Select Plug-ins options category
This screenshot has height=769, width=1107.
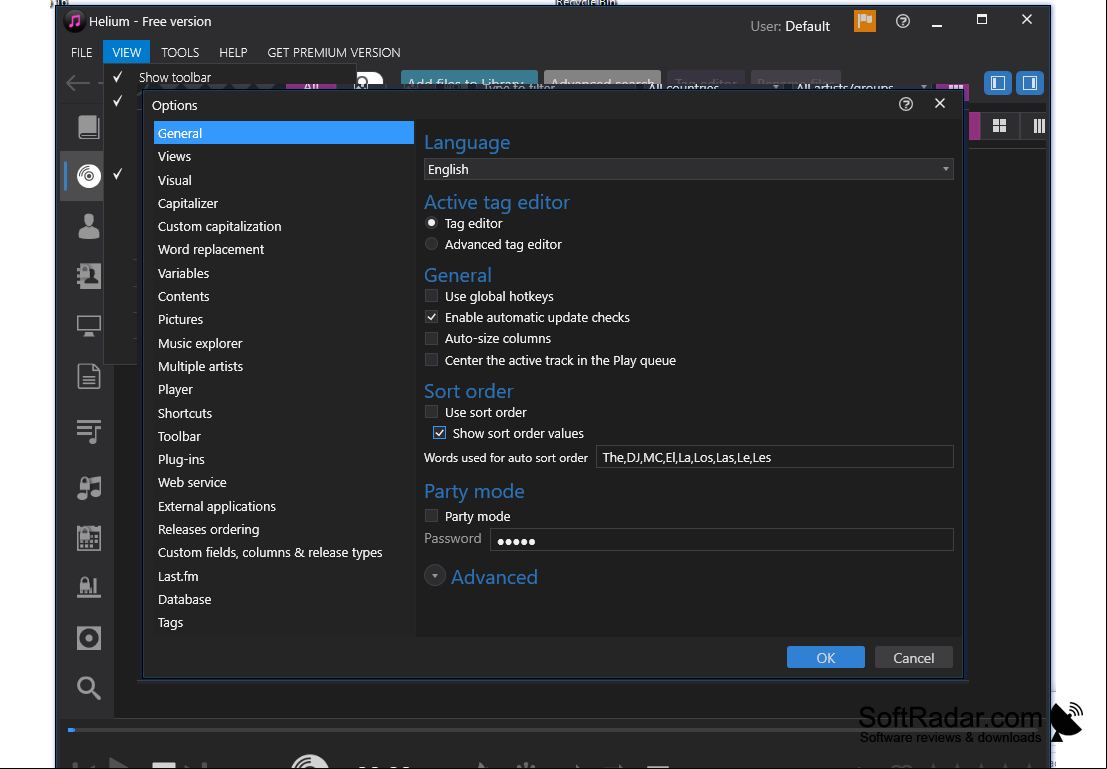point(284,459)
